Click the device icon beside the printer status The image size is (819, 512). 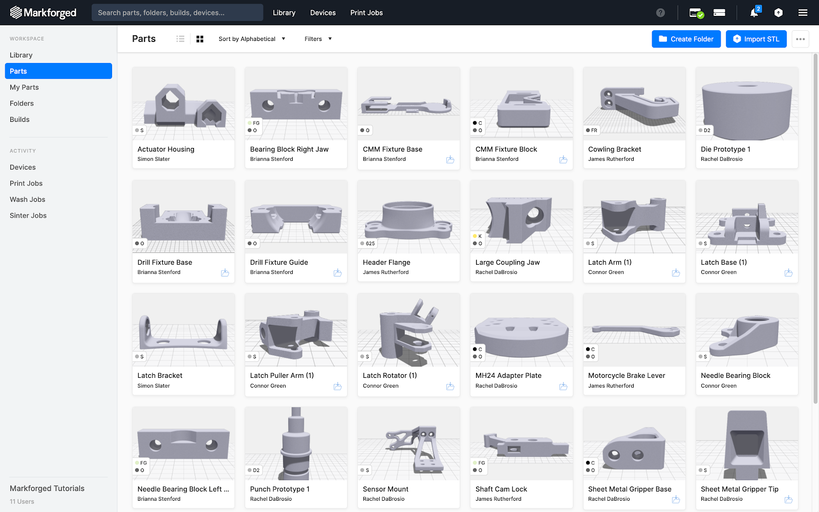tap(719, 13)
